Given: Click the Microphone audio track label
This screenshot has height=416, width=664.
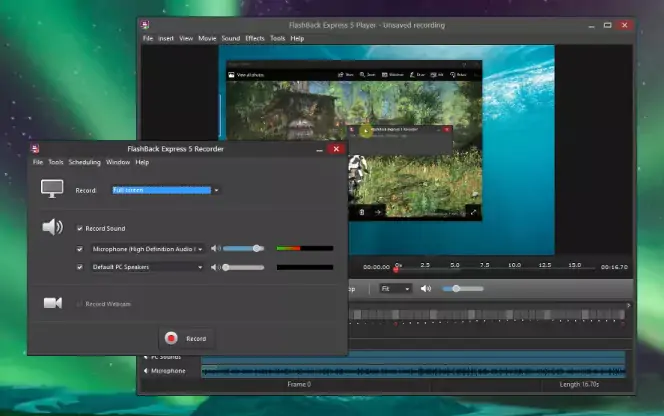Looking at the screenshot, I should tap(168, 371).
